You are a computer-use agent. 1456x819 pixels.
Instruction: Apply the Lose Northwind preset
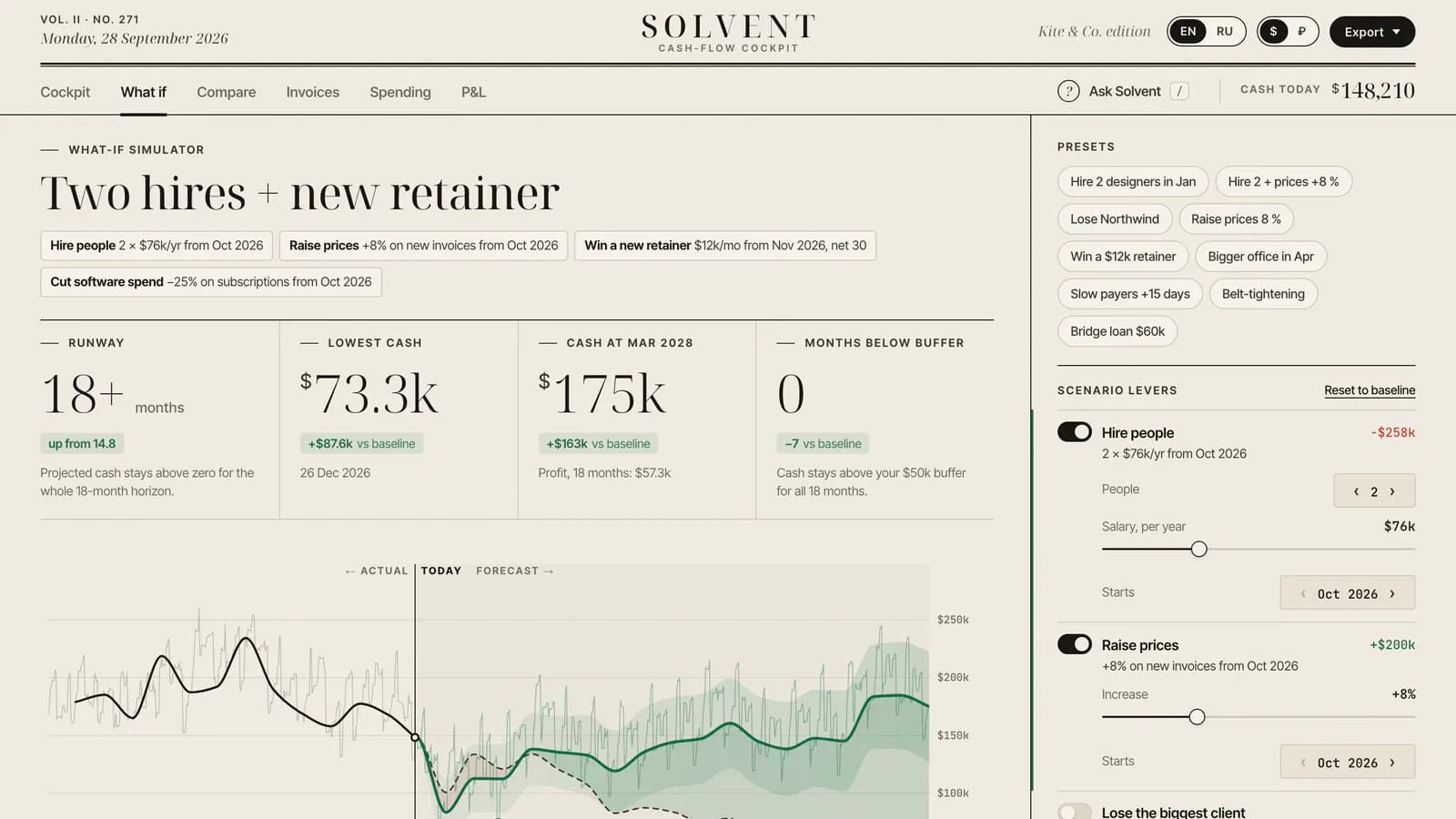pos(1115,219)
